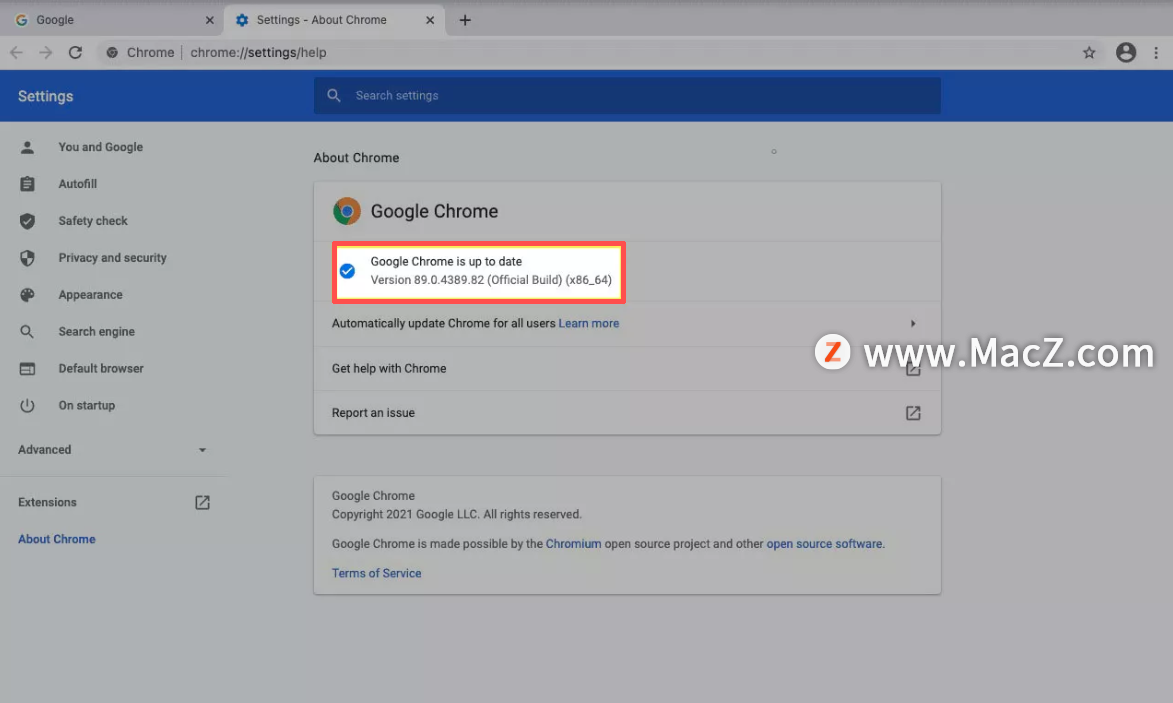Close the Settings - About Chrome tab
Screen dimensions: 1173x703
pos(429,20)
